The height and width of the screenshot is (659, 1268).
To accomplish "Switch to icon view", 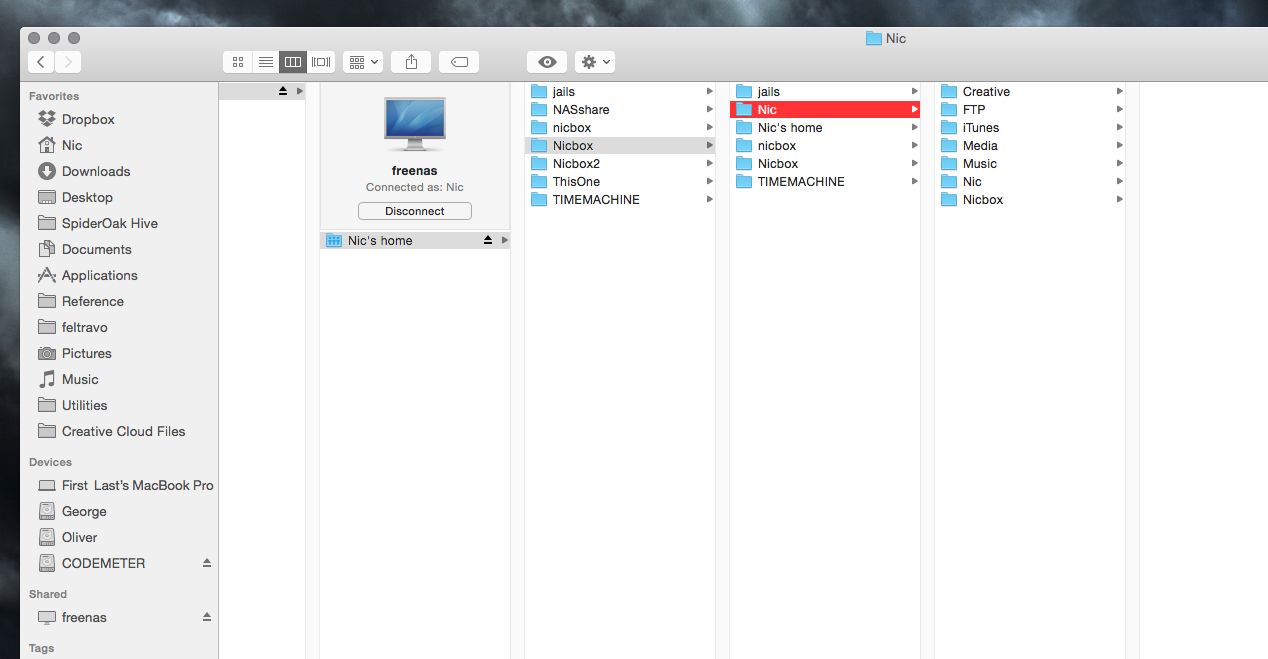I will (x=238, y=62).
